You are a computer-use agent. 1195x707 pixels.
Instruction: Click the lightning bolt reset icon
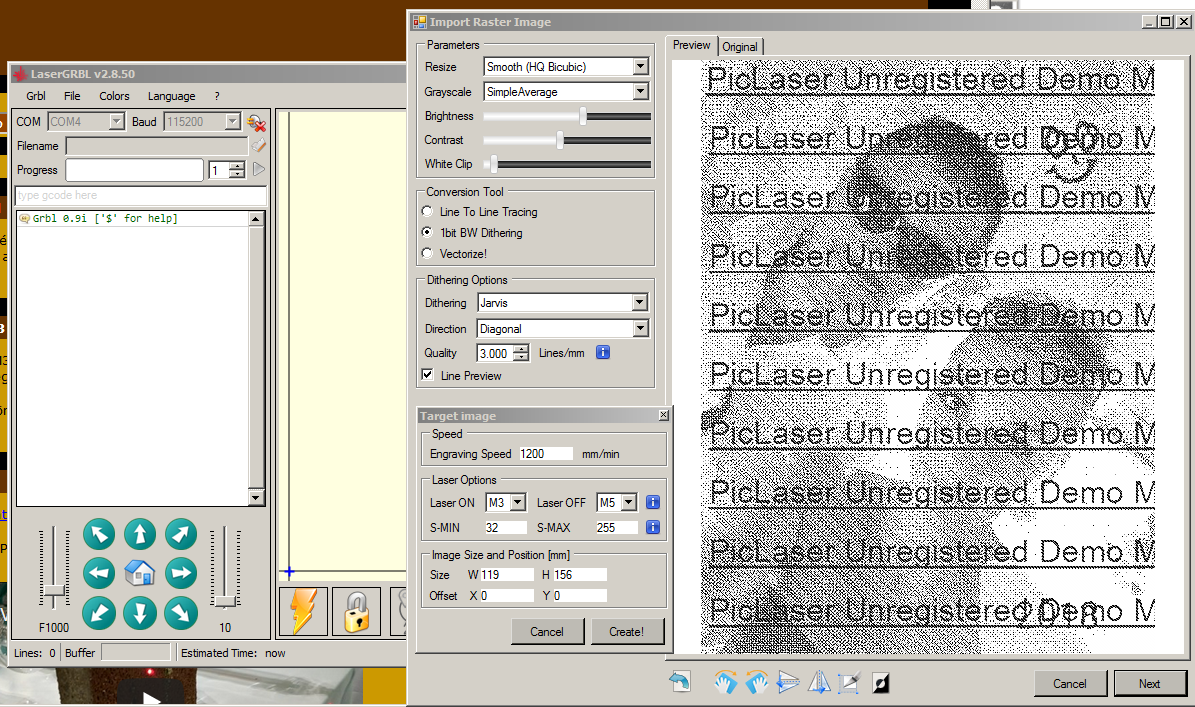pyautogui.click(x=303, y=610)
